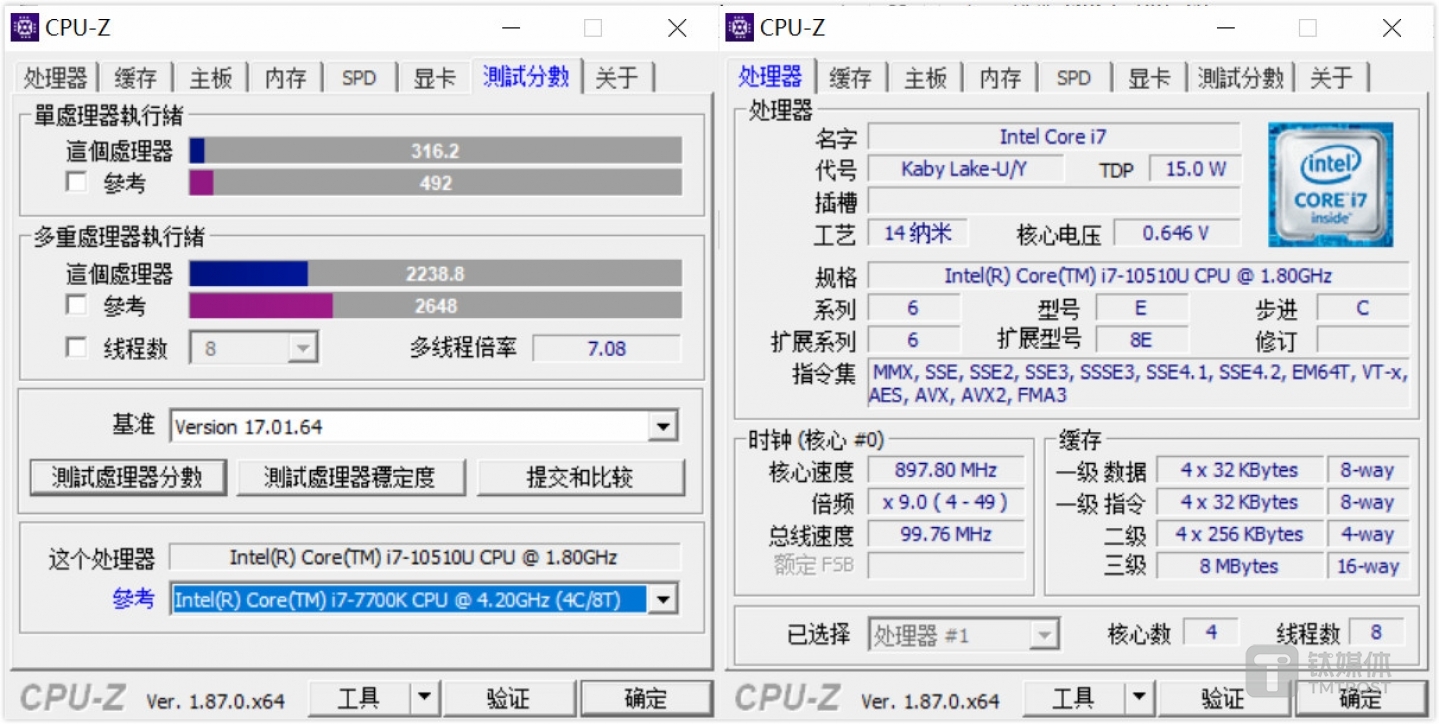This screenshot has width=1439, height=724.
Task: Open the SPD tab in left window
Action: coord(358,77)
